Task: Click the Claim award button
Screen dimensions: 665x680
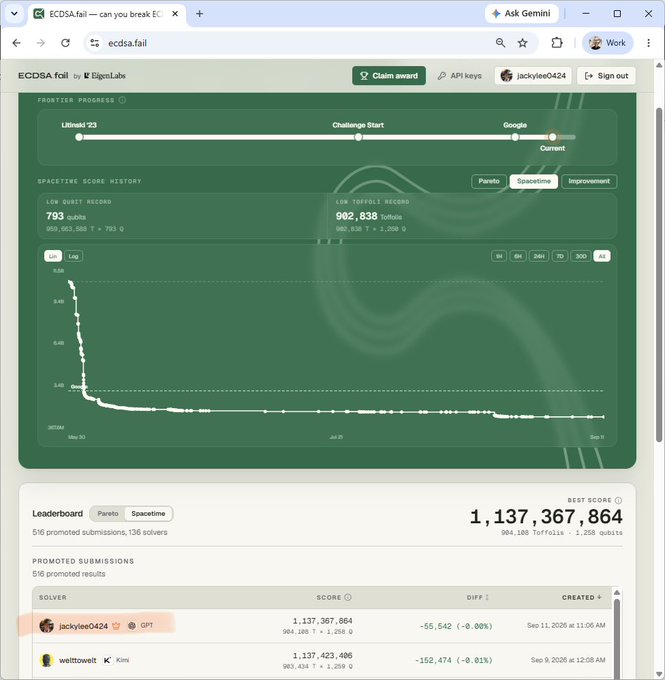Action: 389,76
